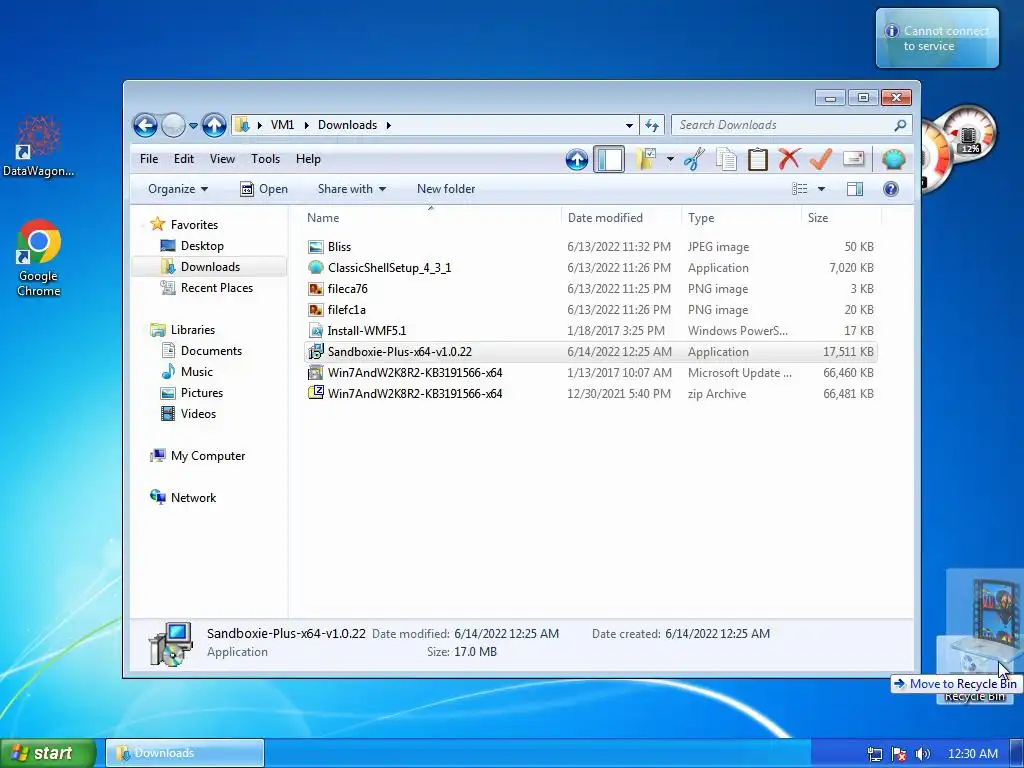The width and height of the screenshot is (1024, 768).
Task: Click the Up one level button next to address bar
Action: (214, 125)
